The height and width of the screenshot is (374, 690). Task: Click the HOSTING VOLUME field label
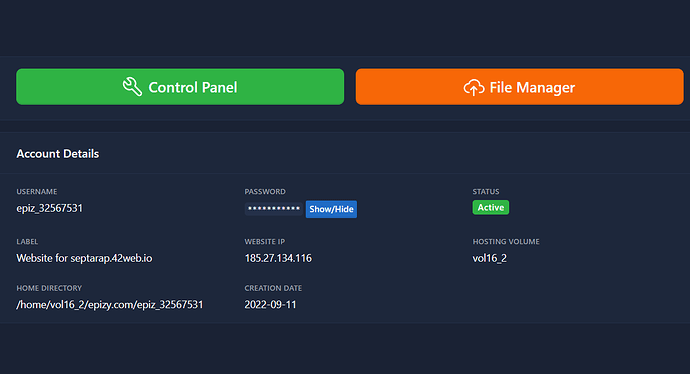[506, 242]
